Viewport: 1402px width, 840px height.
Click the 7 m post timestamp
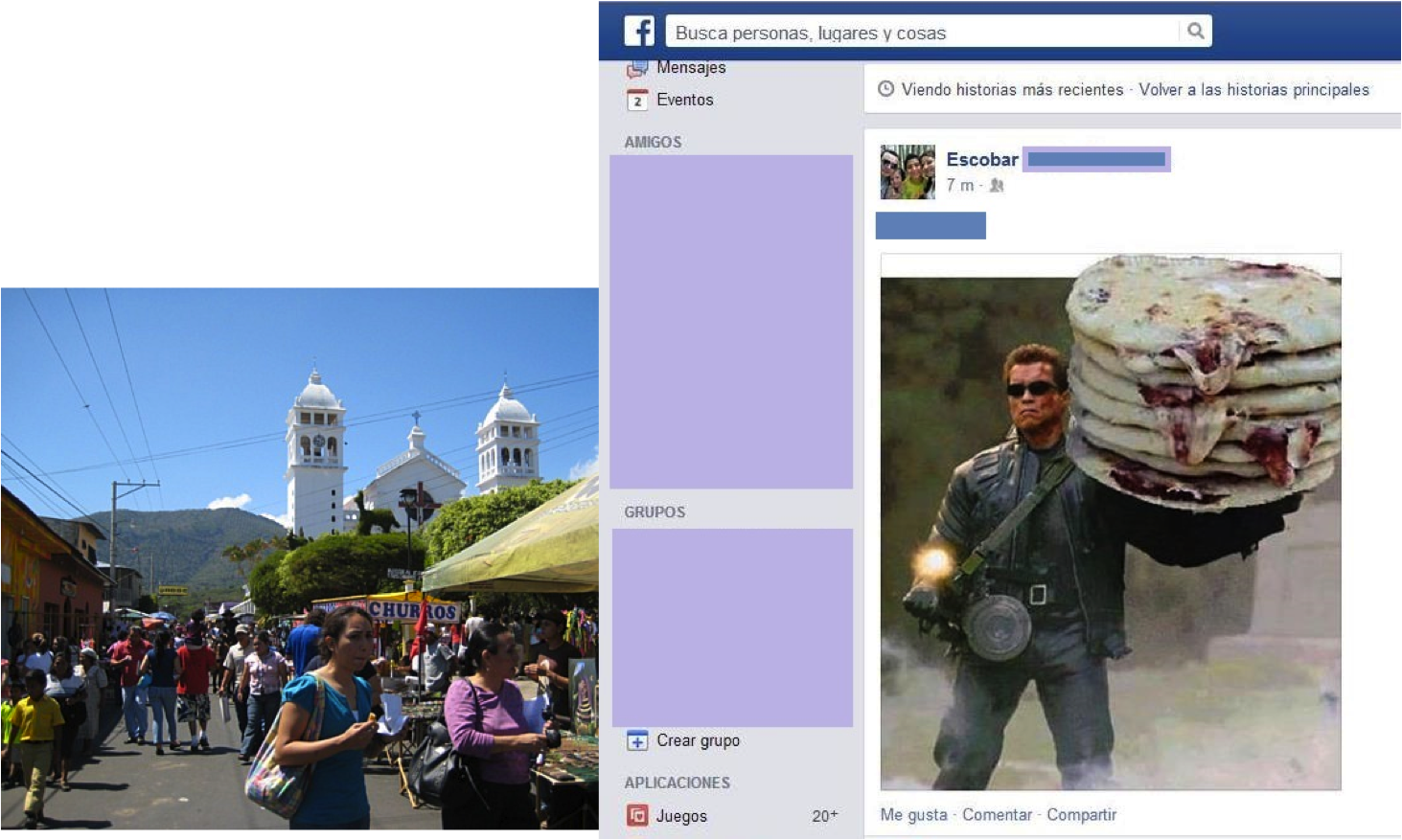coord(959,185)
